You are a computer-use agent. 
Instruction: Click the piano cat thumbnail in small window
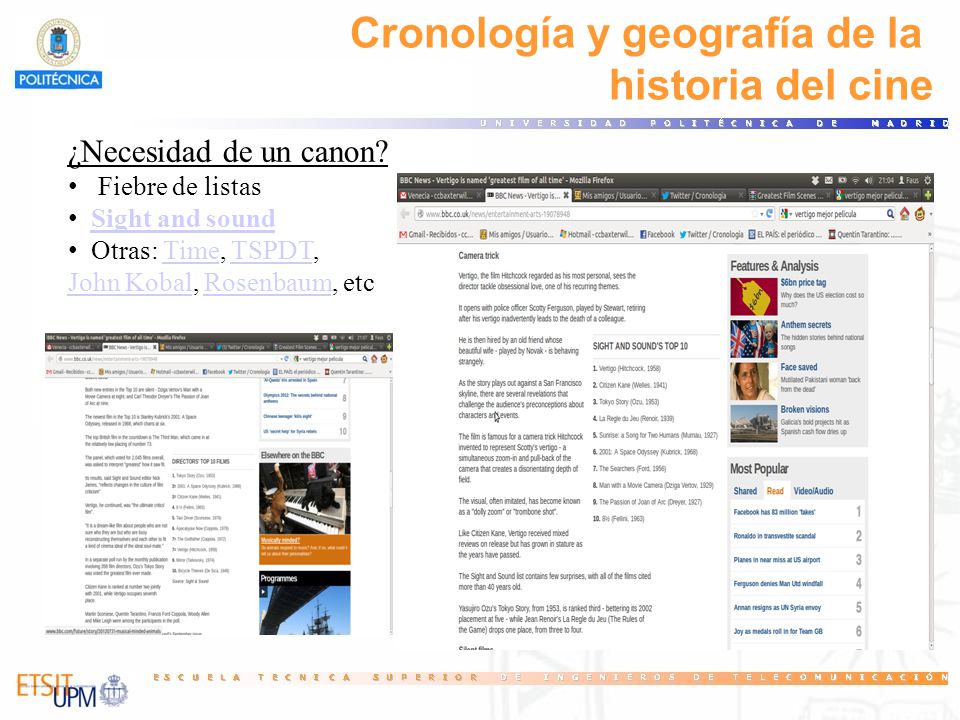click(x=305, y=498)
